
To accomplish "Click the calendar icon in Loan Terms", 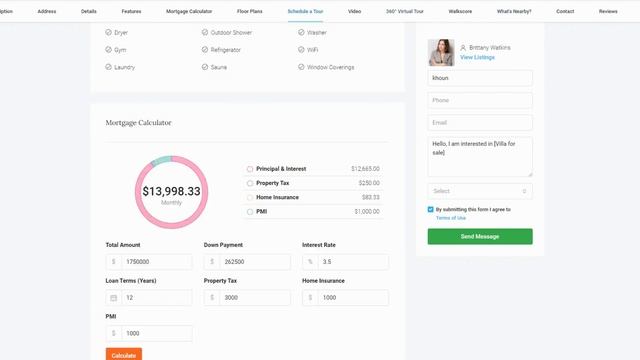I will tap(113, 298).
